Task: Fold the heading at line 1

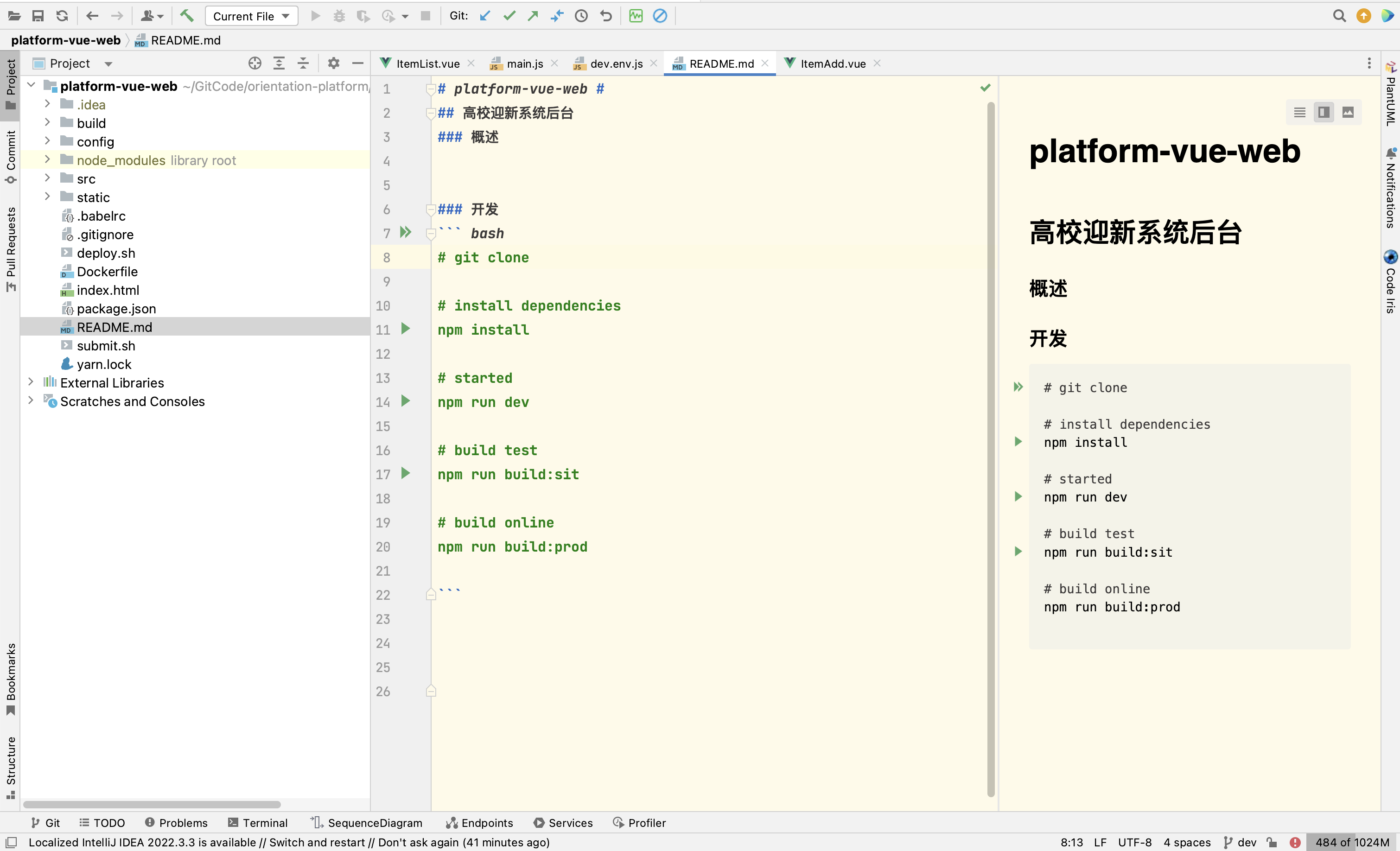Action: (x=431, y=89)
